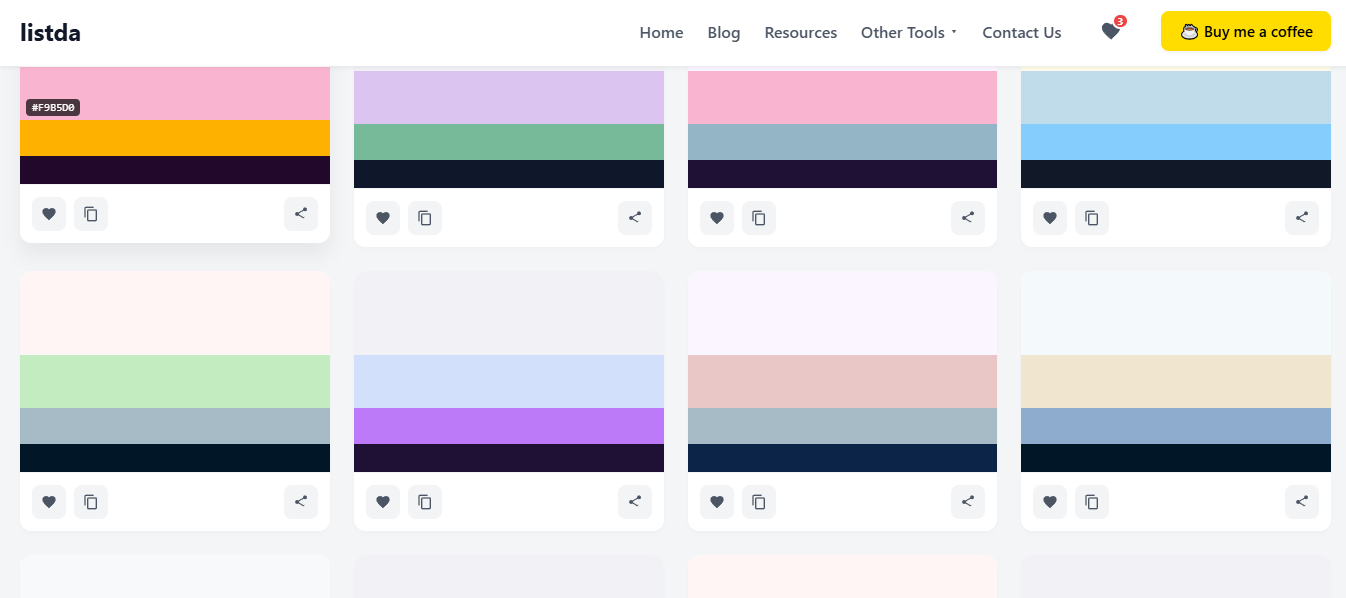The width and height of the screenshot is (1346, 598).
Task: Open the Blog page
Action: [724, 32]
